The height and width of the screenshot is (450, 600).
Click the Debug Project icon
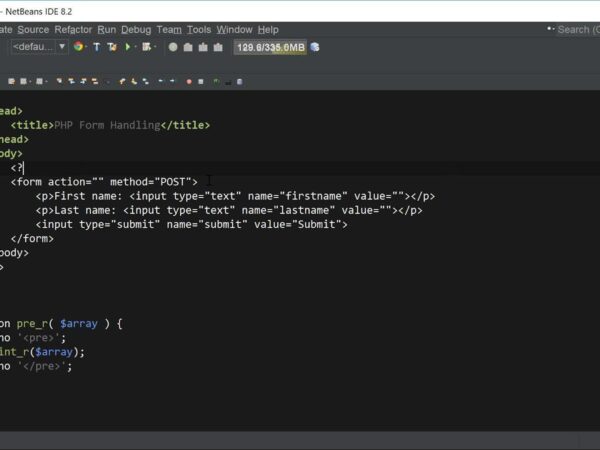pos(147,47)
